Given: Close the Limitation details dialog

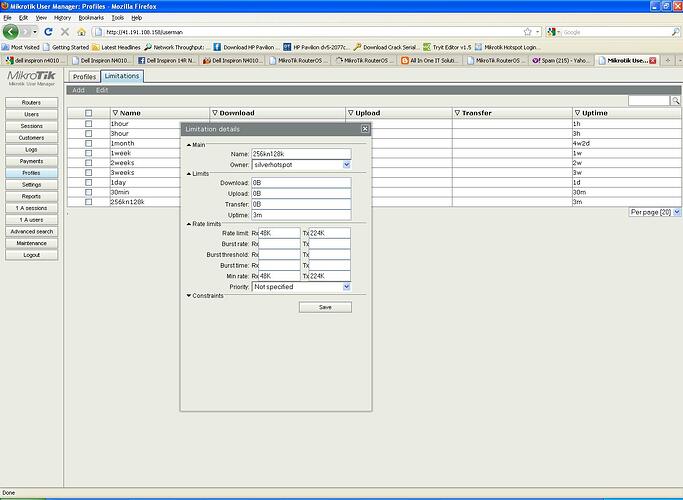Looking at the screenshot, I should point(365,129).
